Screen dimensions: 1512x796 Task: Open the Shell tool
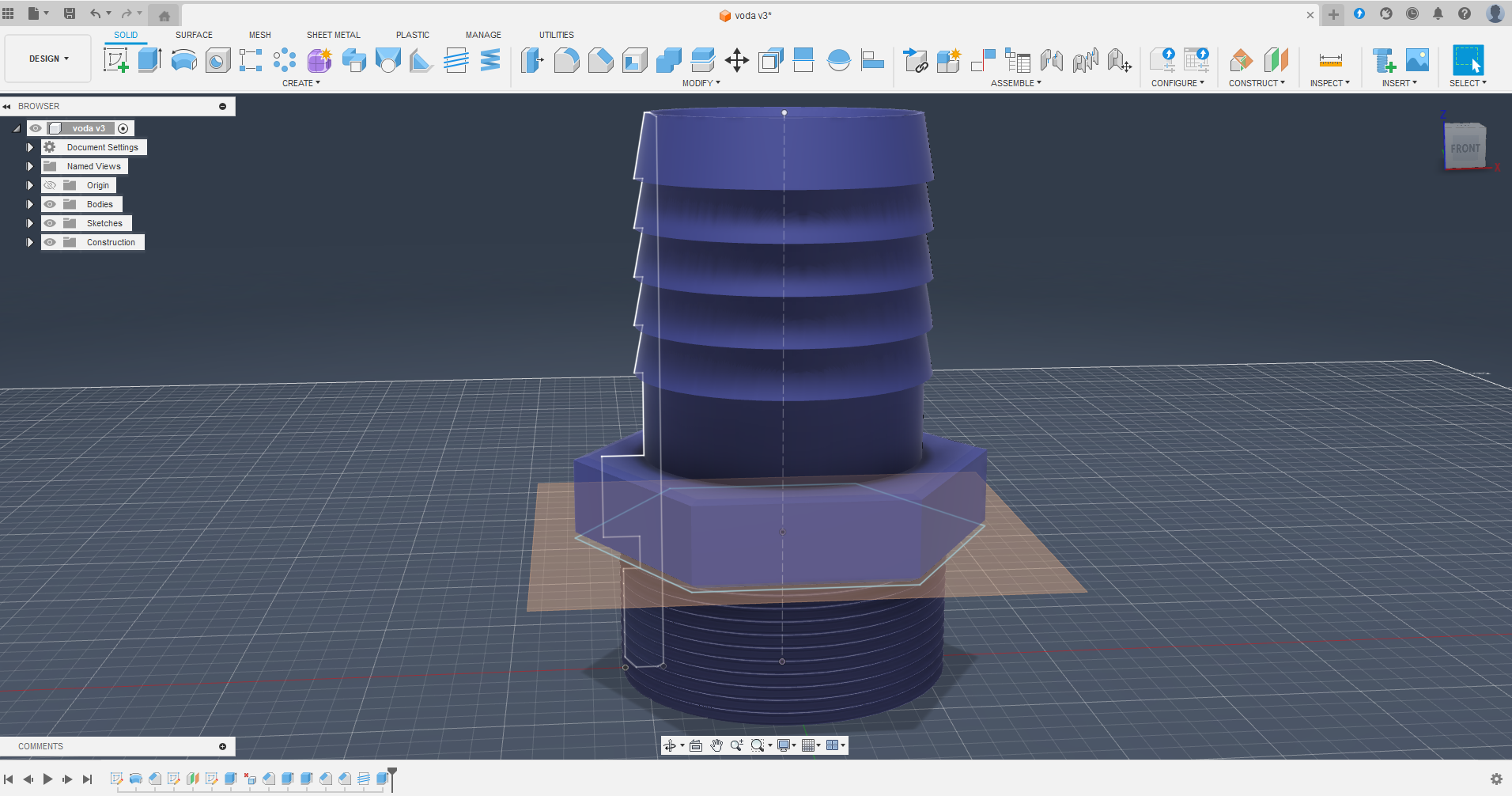click(x=634, y=60)
